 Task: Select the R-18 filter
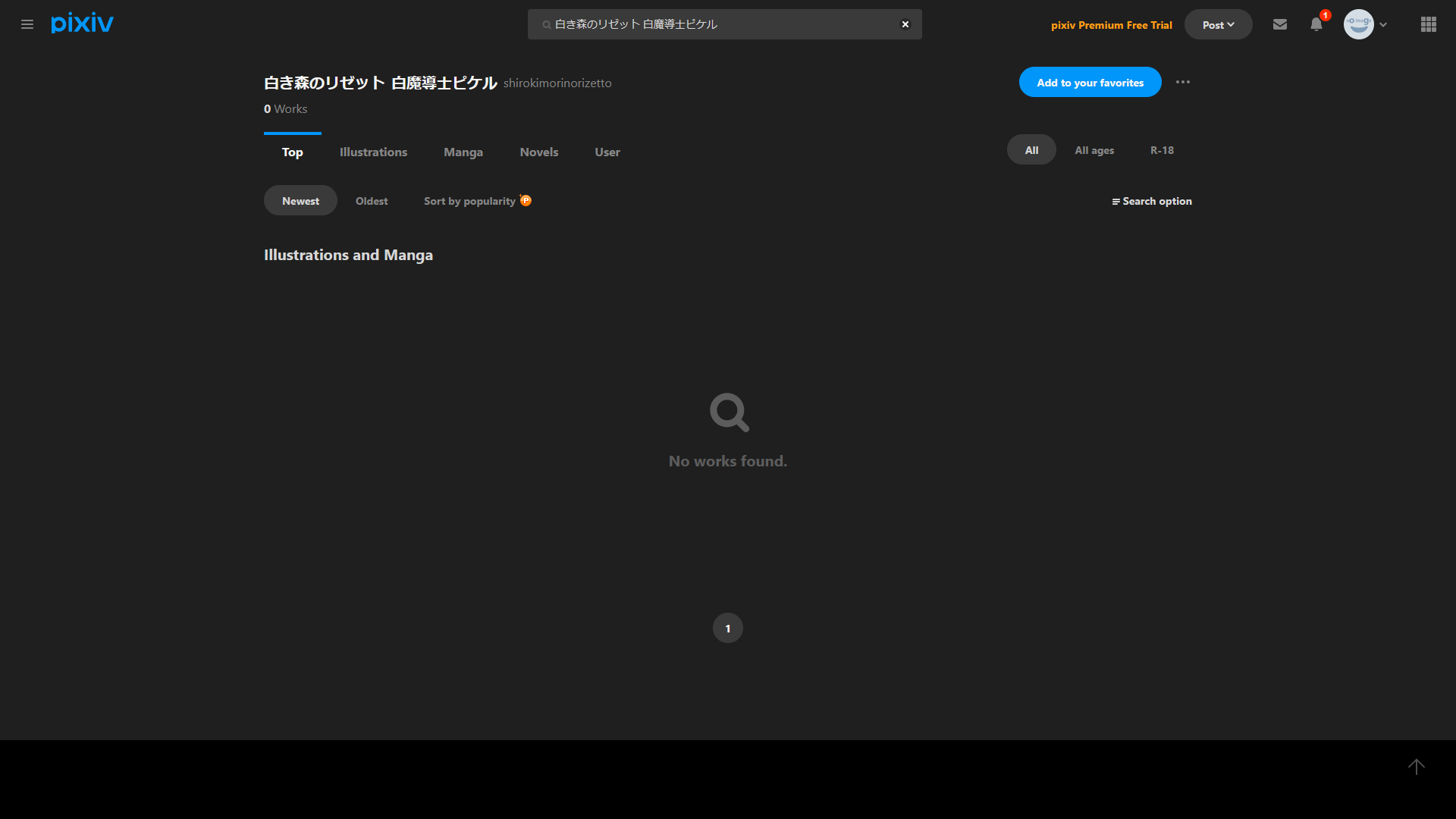pos(1162,150)
